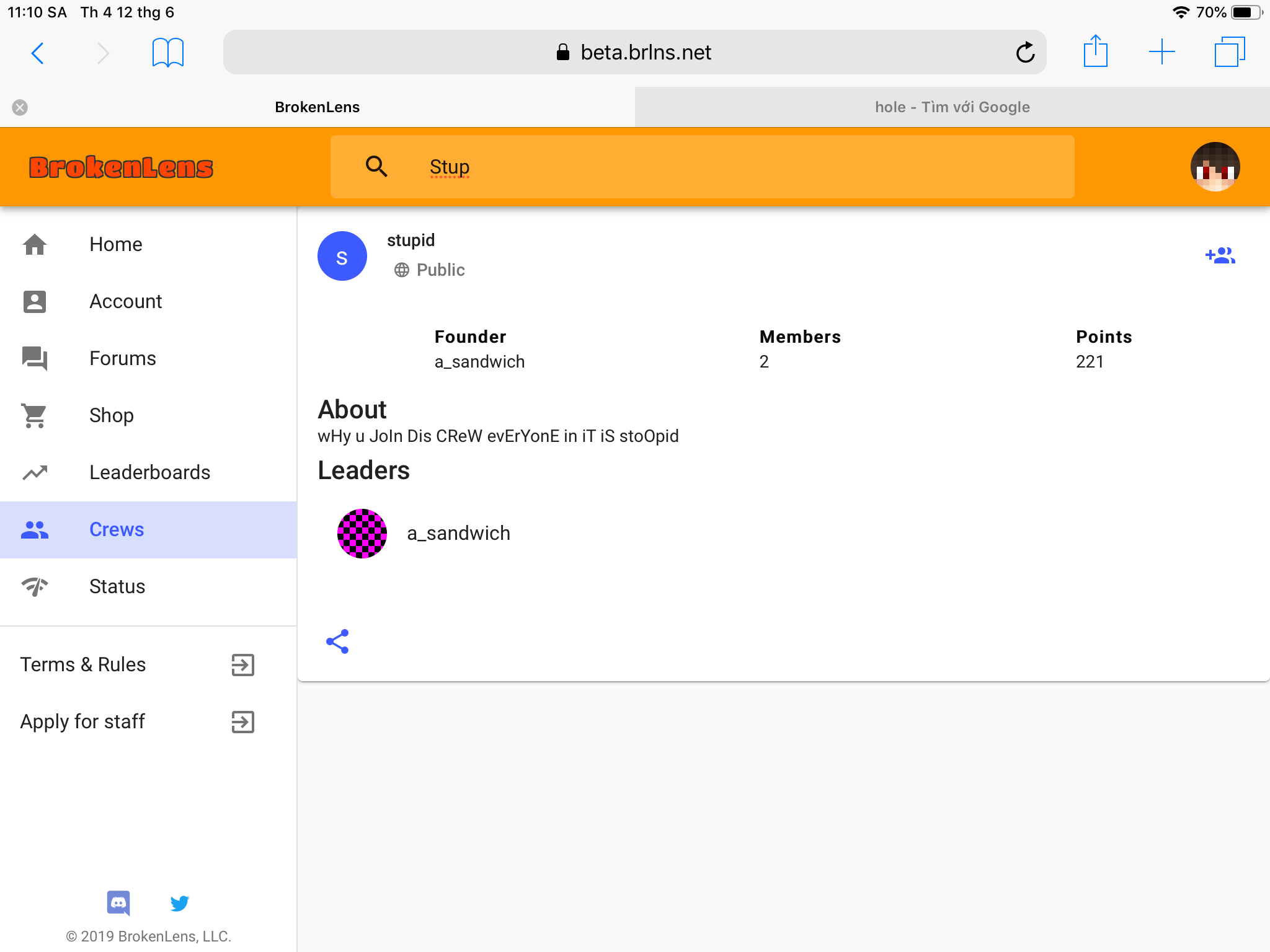This screenshot has width=1270, height=952.
Task: Click the search field containing Stup
Action: 702,167
